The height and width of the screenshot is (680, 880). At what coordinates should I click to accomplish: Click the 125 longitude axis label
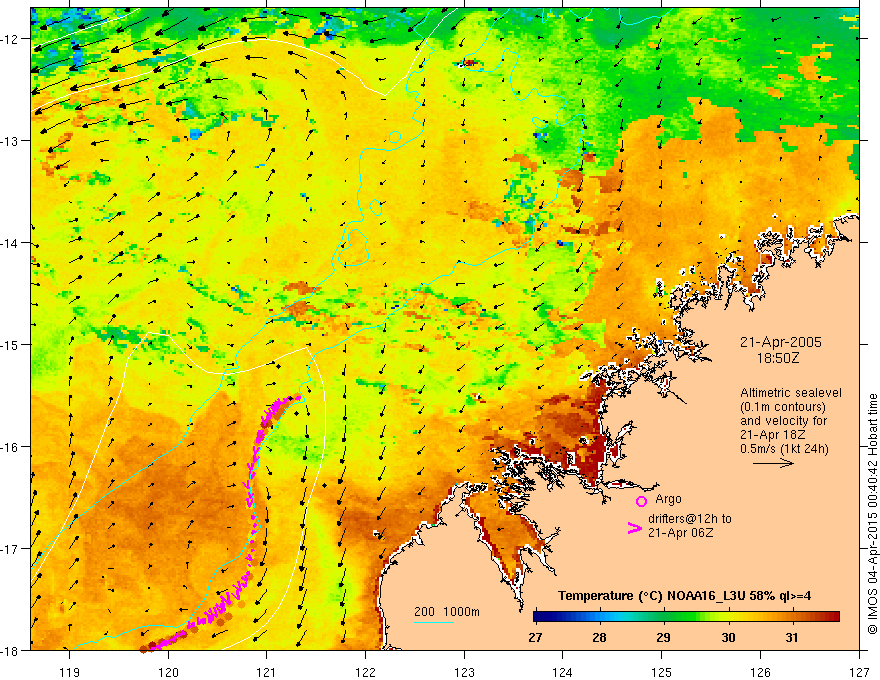coord(662,672)
